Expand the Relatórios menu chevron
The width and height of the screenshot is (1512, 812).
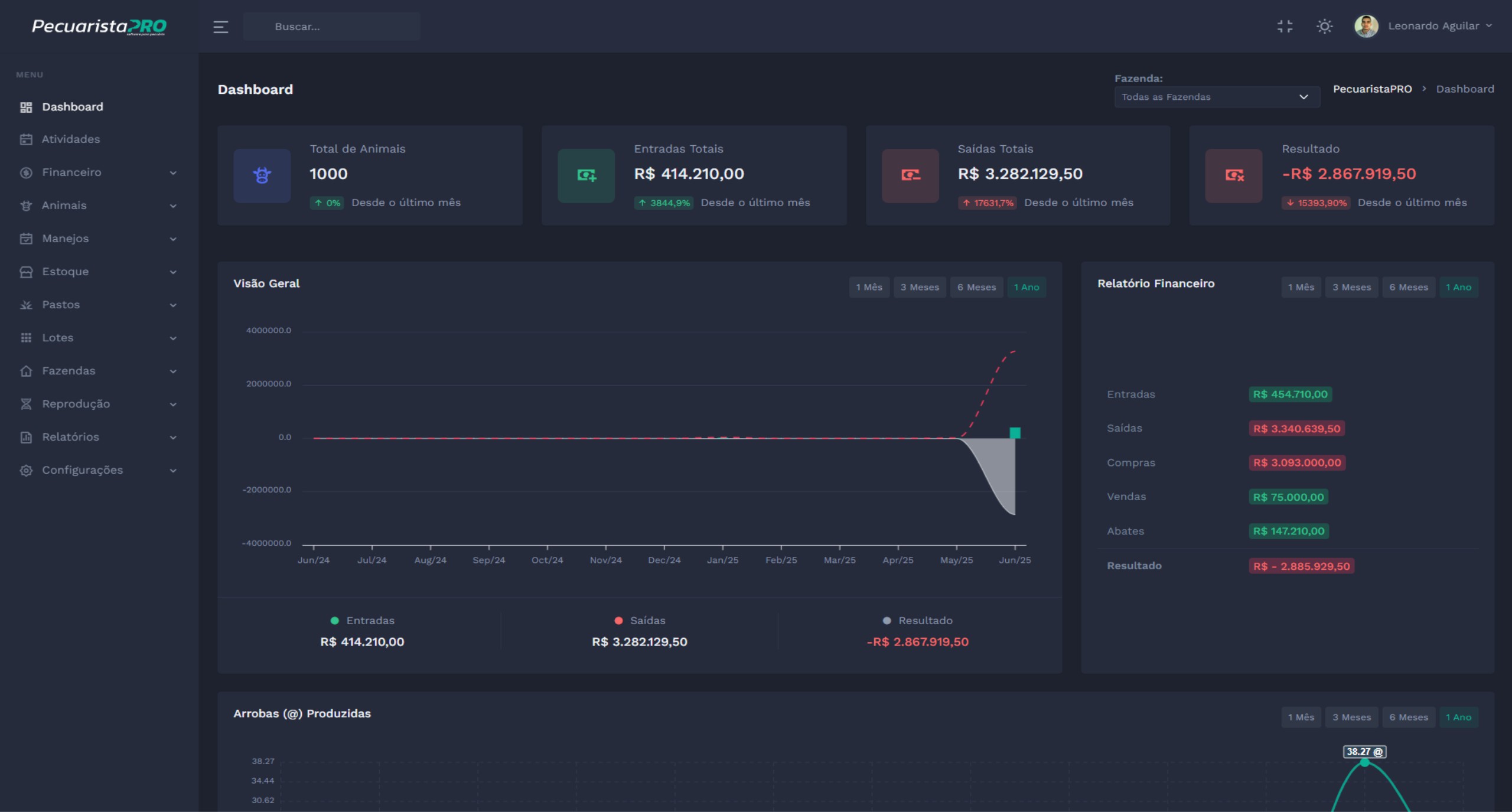(x=173, y=438)
